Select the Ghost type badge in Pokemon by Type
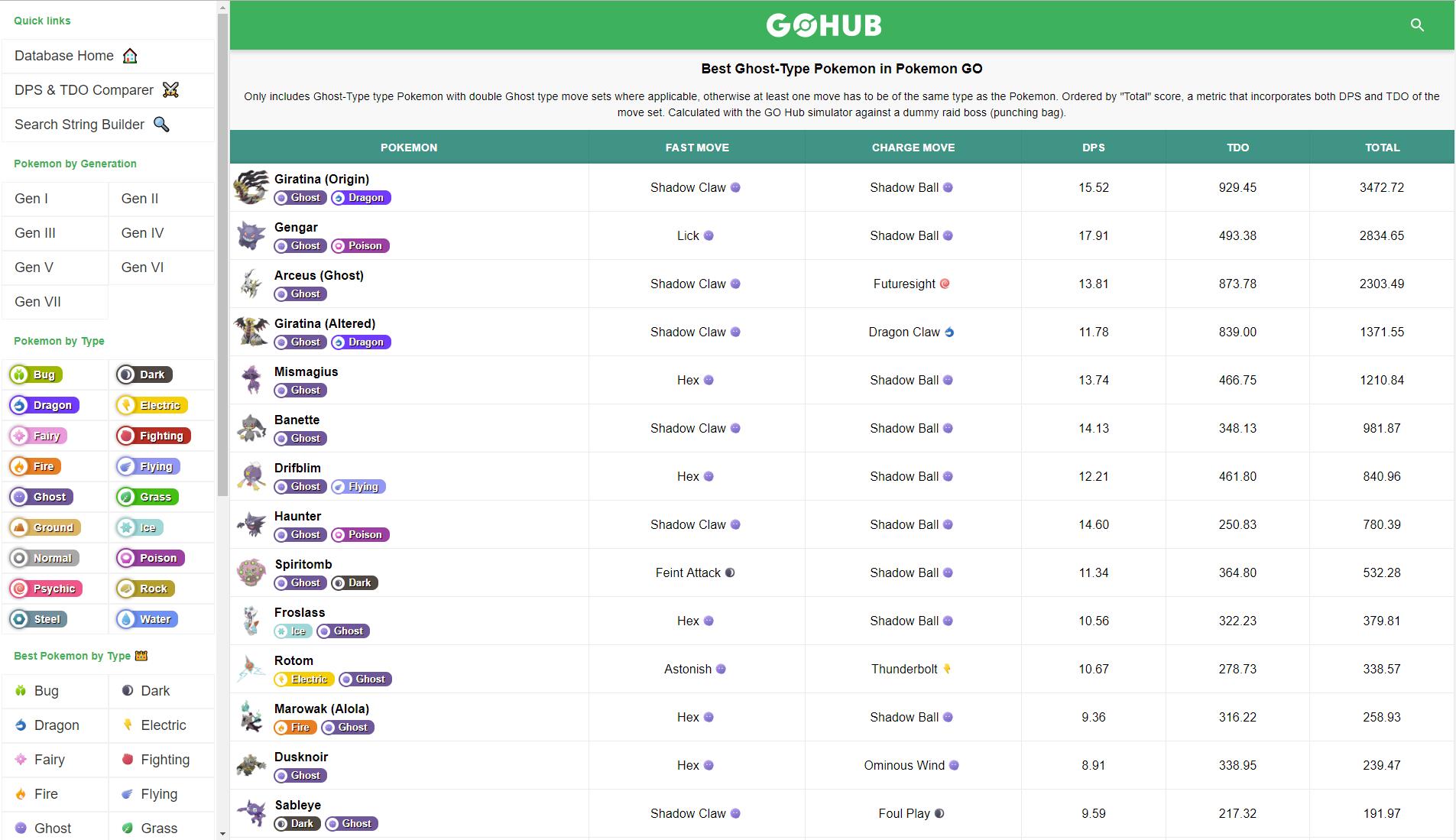The image size is (1456, 840). point(41,497)
